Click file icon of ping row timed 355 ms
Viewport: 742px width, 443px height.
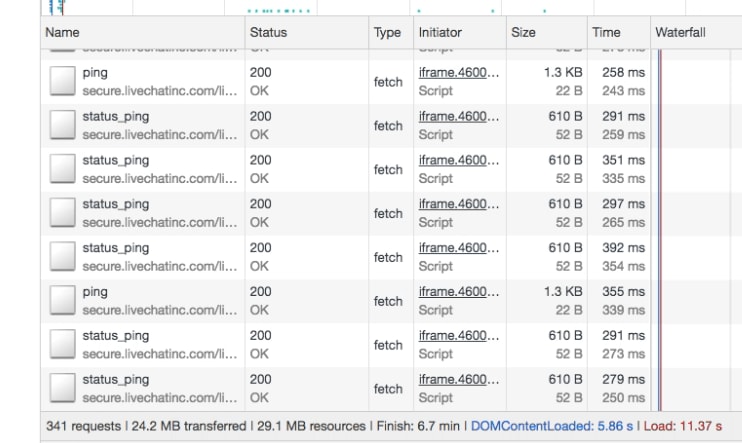click(x=62, y=300)
